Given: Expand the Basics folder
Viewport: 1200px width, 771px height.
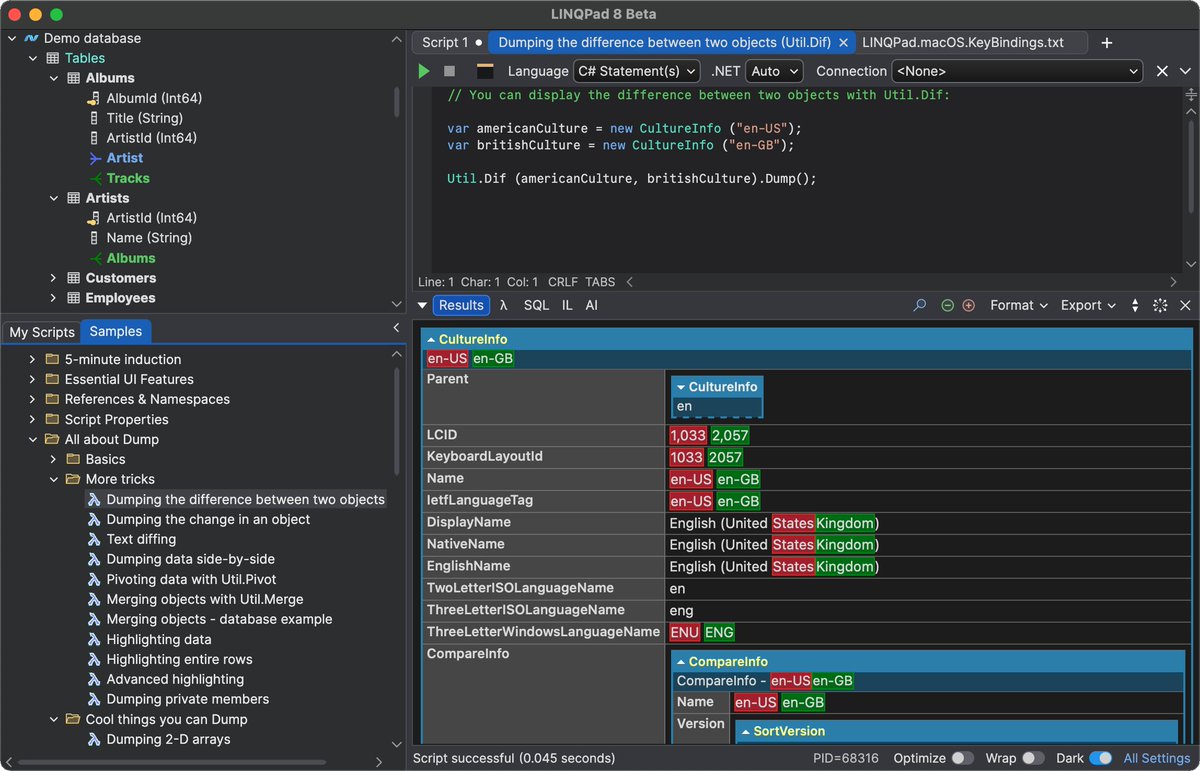Looking at the screenshot, I should (x=54, y=459).
